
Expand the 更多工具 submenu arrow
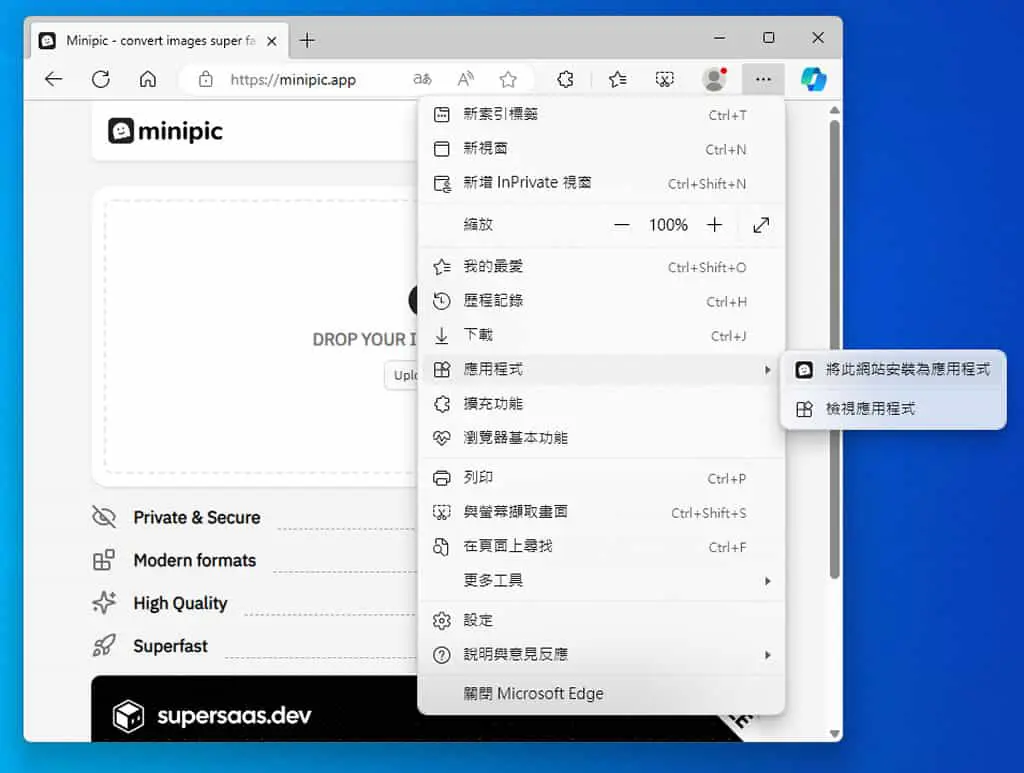point(767,580)
